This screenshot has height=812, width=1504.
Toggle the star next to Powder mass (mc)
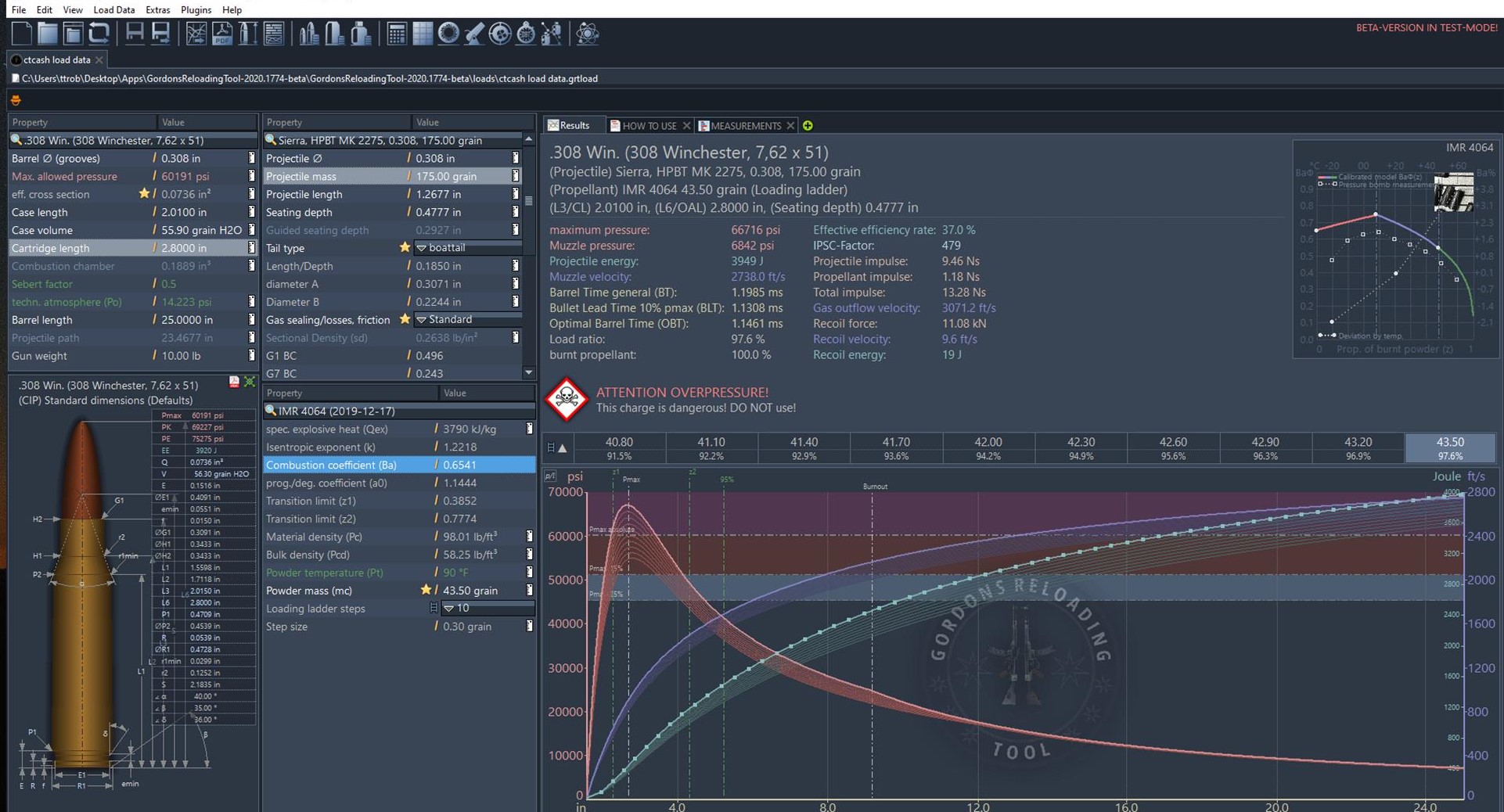(x=426, y=591)
